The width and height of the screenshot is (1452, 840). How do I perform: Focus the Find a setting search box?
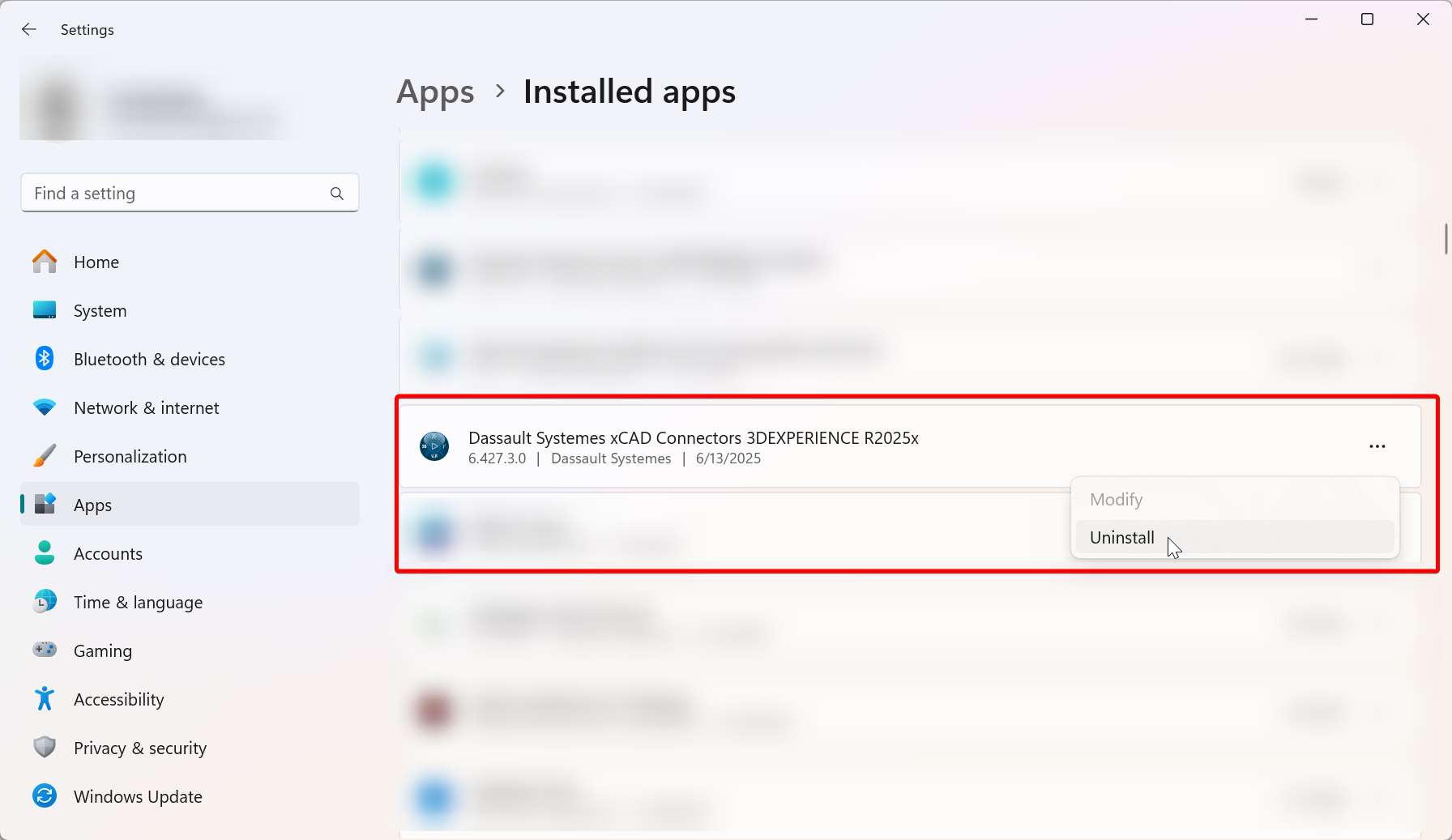[190, 193]
